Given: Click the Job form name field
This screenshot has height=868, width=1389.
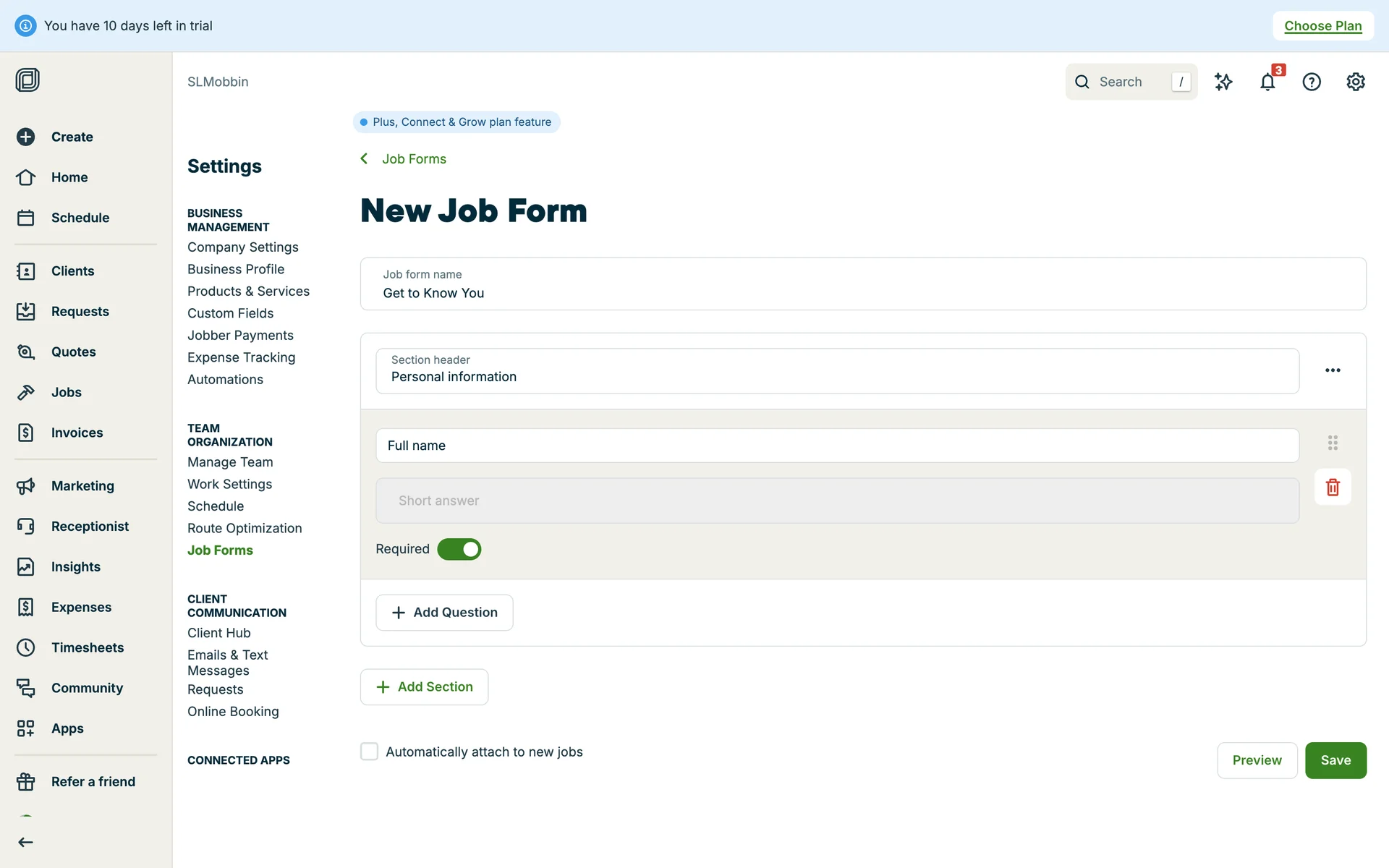Looking at the screenshot, I should [862, 284].
